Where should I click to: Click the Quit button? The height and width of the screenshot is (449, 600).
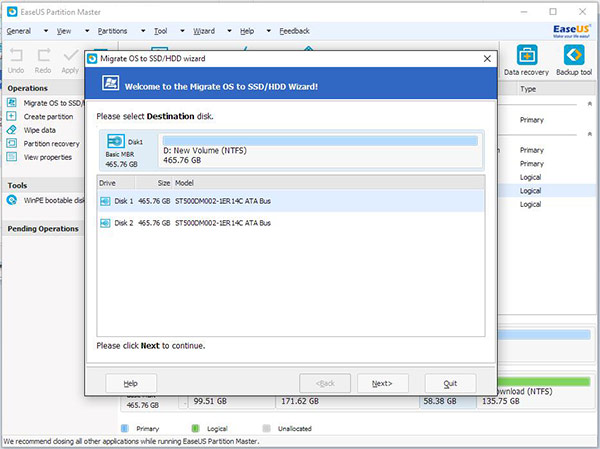(450, 384)
